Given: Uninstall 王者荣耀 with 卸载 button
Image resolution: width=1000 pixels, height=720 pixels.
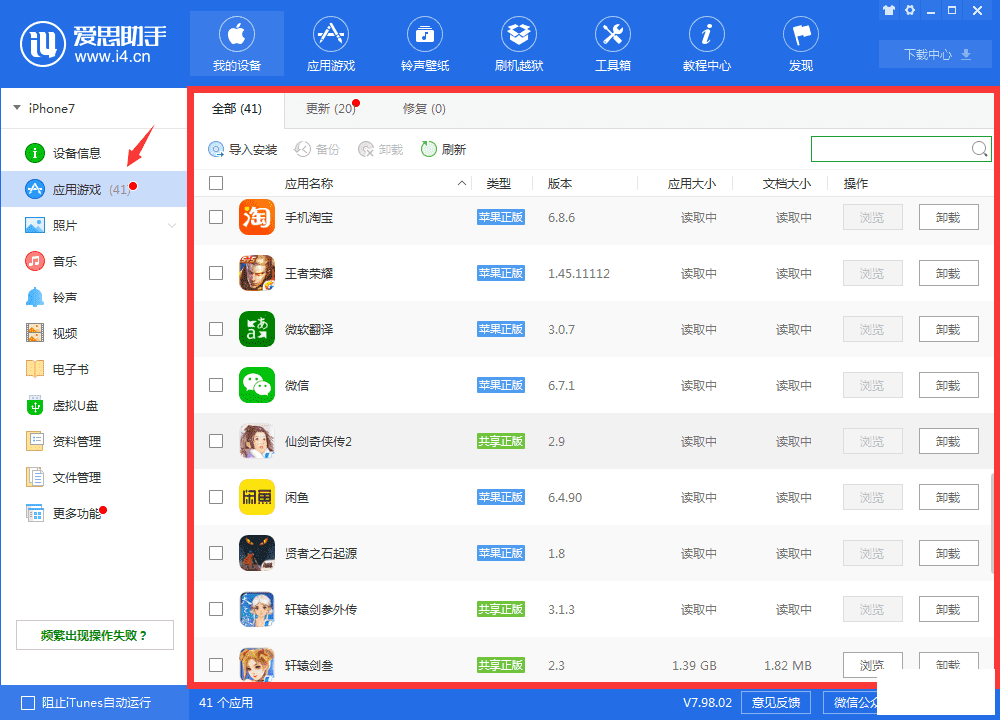Looking at the screenshot, I should 948,274.
